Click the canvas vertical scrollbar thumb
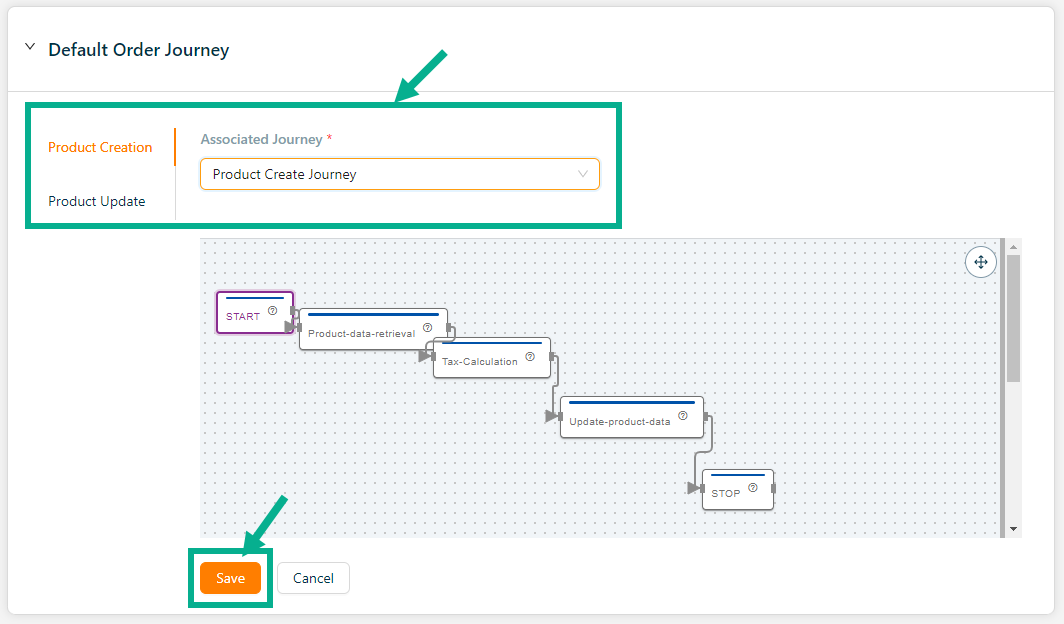 click(x=1013, y=318)
